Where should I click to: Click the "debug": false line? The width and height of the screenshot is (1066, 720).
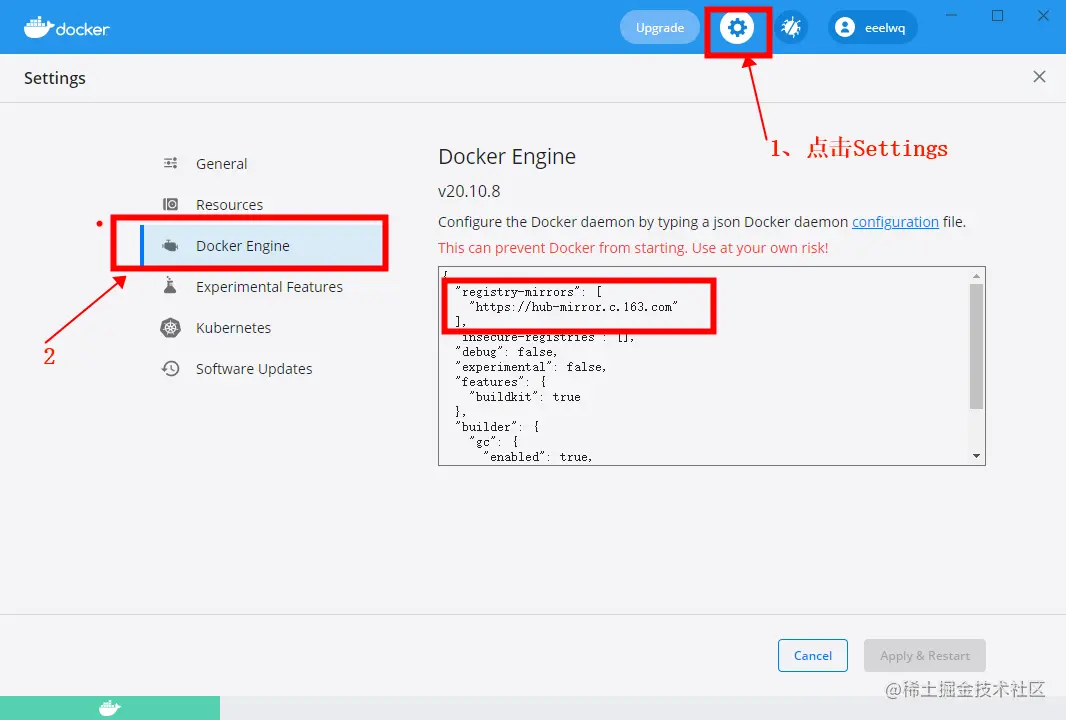pyautogui.click(x=506, y=352)
